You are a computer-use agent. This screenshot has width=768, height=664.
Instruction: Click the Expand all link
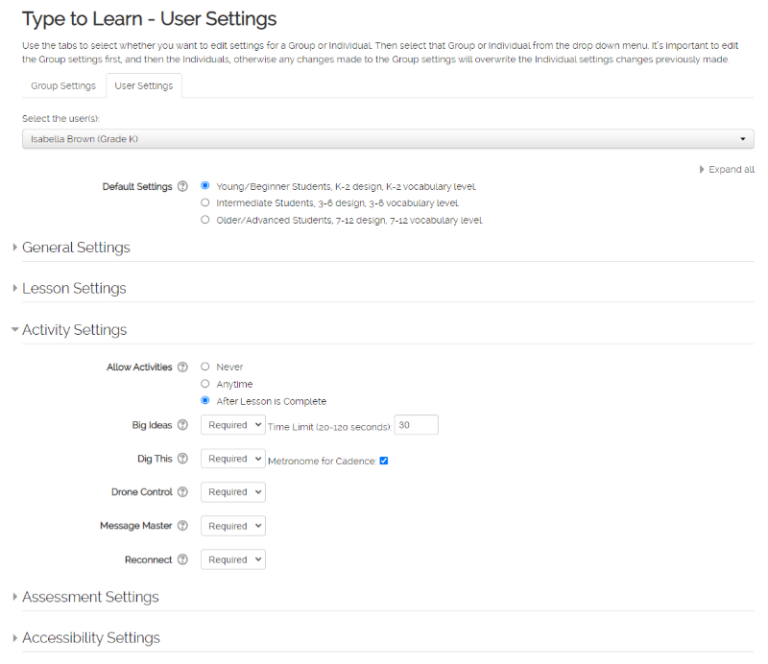[x=730, y=170]
